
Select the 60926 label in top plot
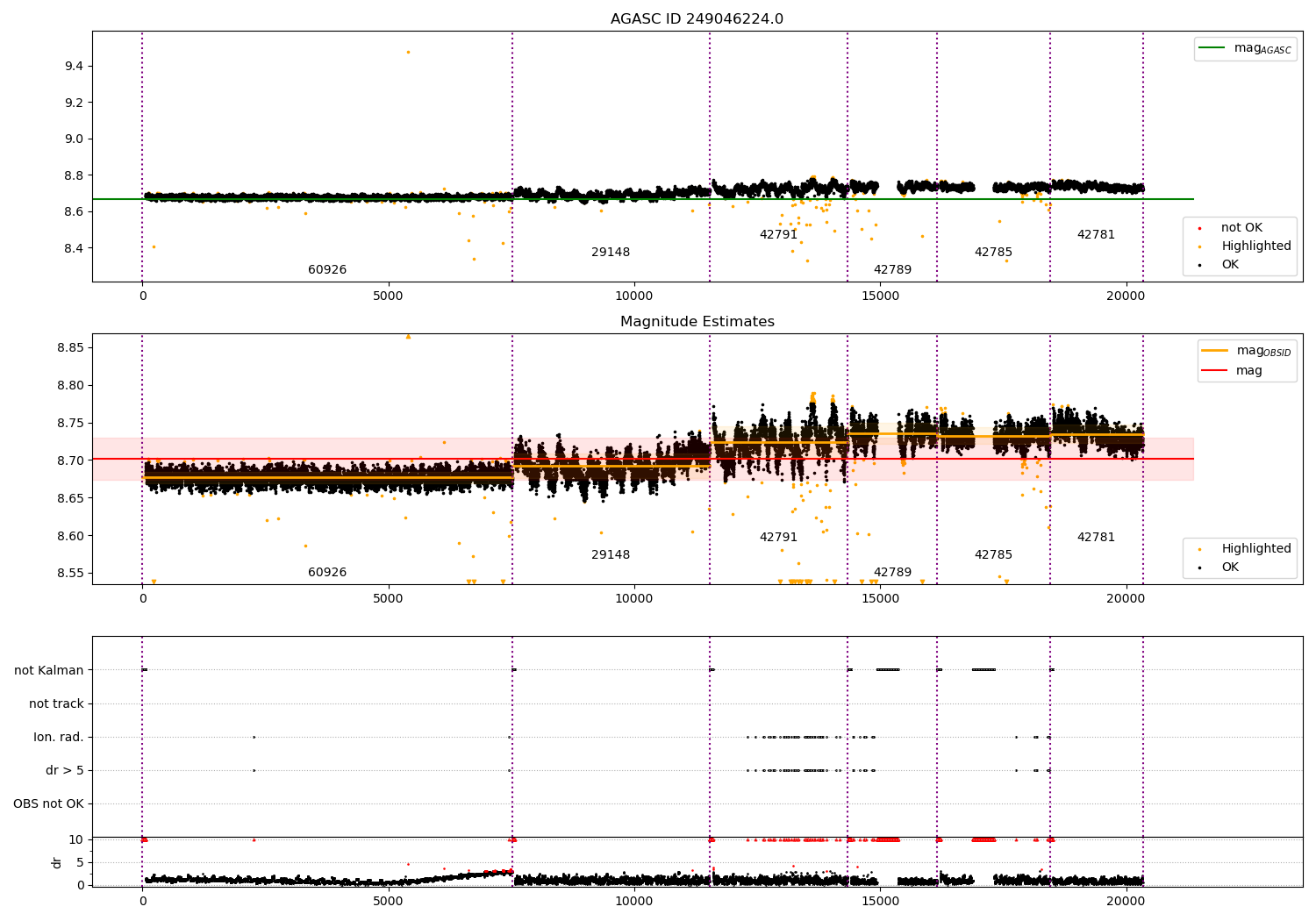point(327,270)
